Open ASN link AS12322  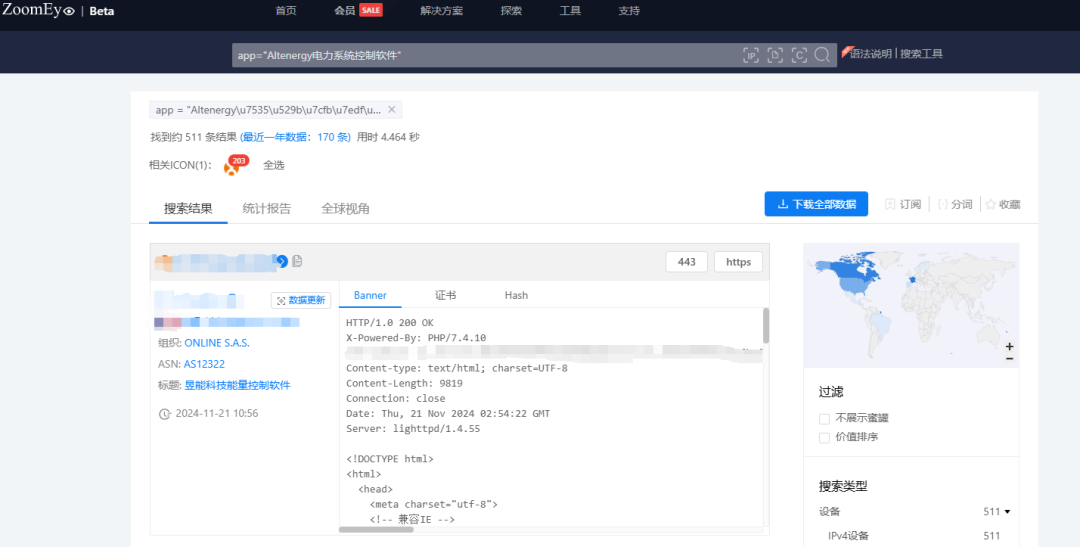click(204, 364)
